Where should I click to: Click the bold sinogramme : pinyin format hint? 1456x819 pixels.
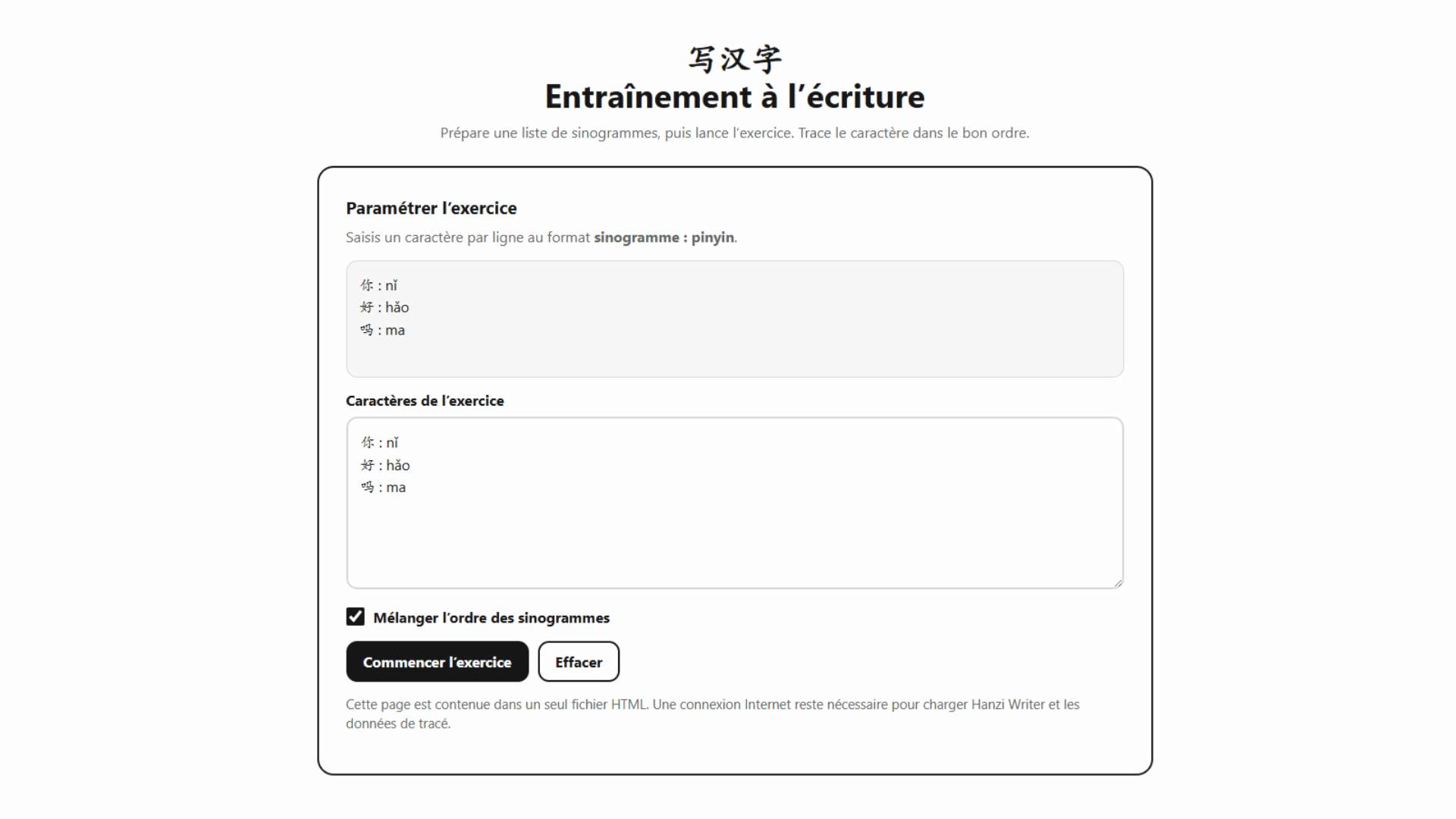[664, 237]
